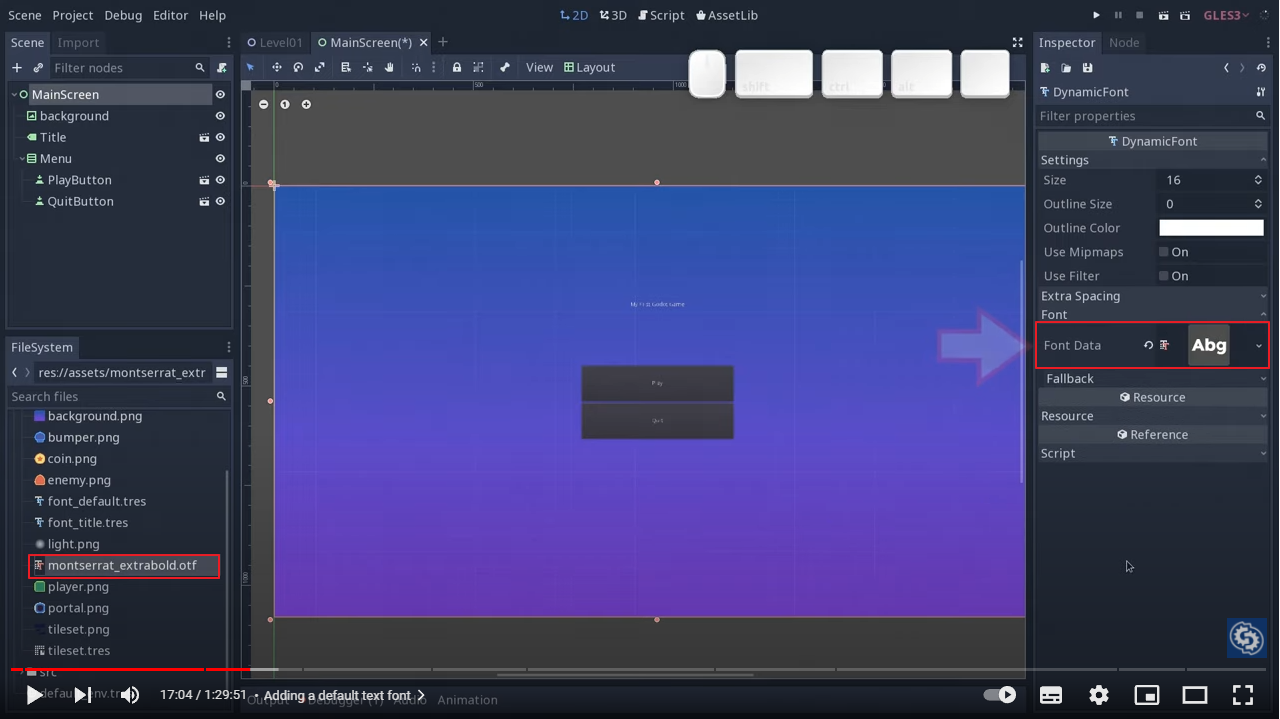Lock the selected node with padlock icon
The width and height of the screenshot is (1280, 719).
point(457,67)
